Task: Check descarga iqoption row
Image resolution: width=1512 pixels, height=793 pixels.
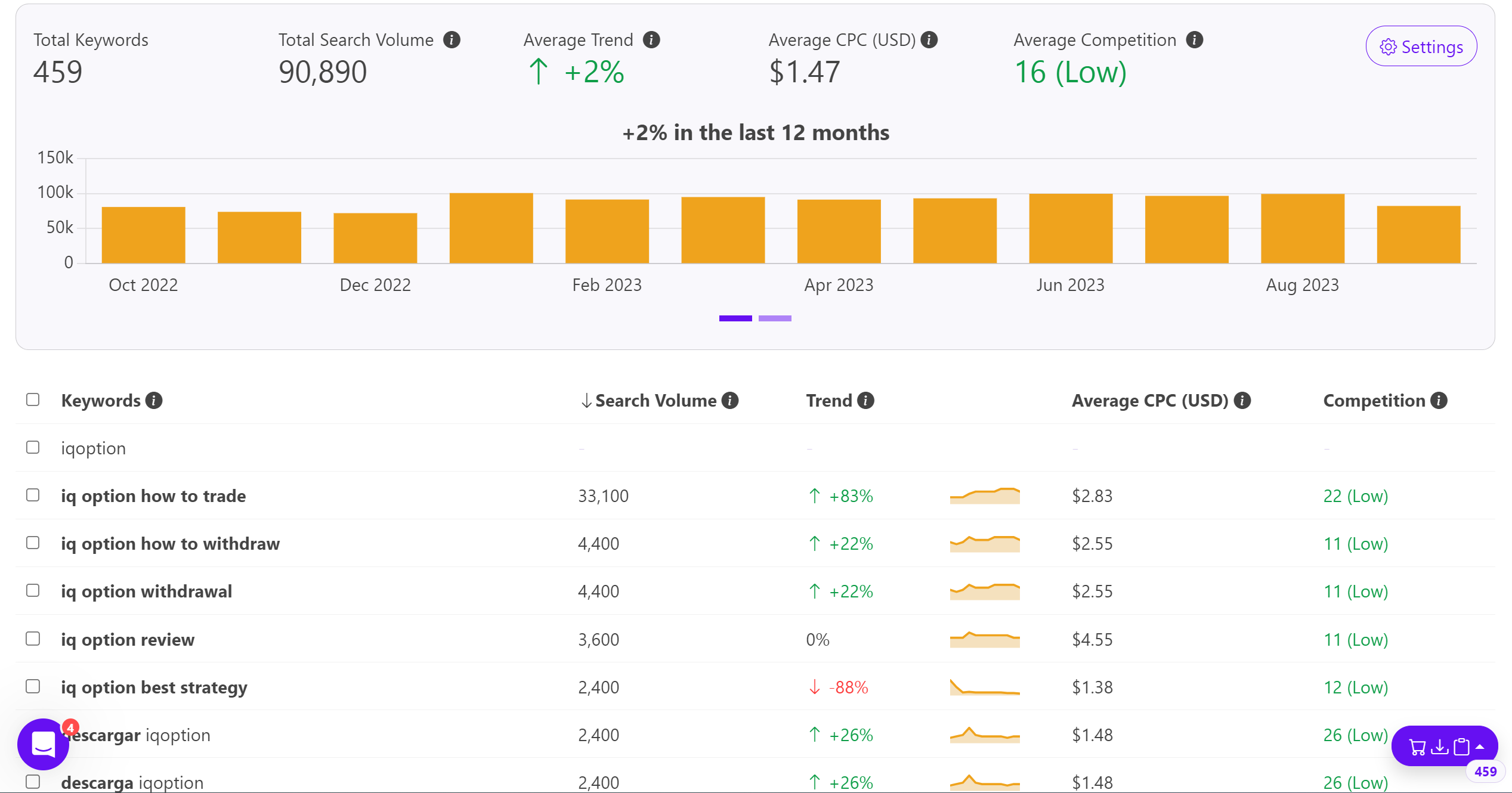Action: [x=33, y=782]
